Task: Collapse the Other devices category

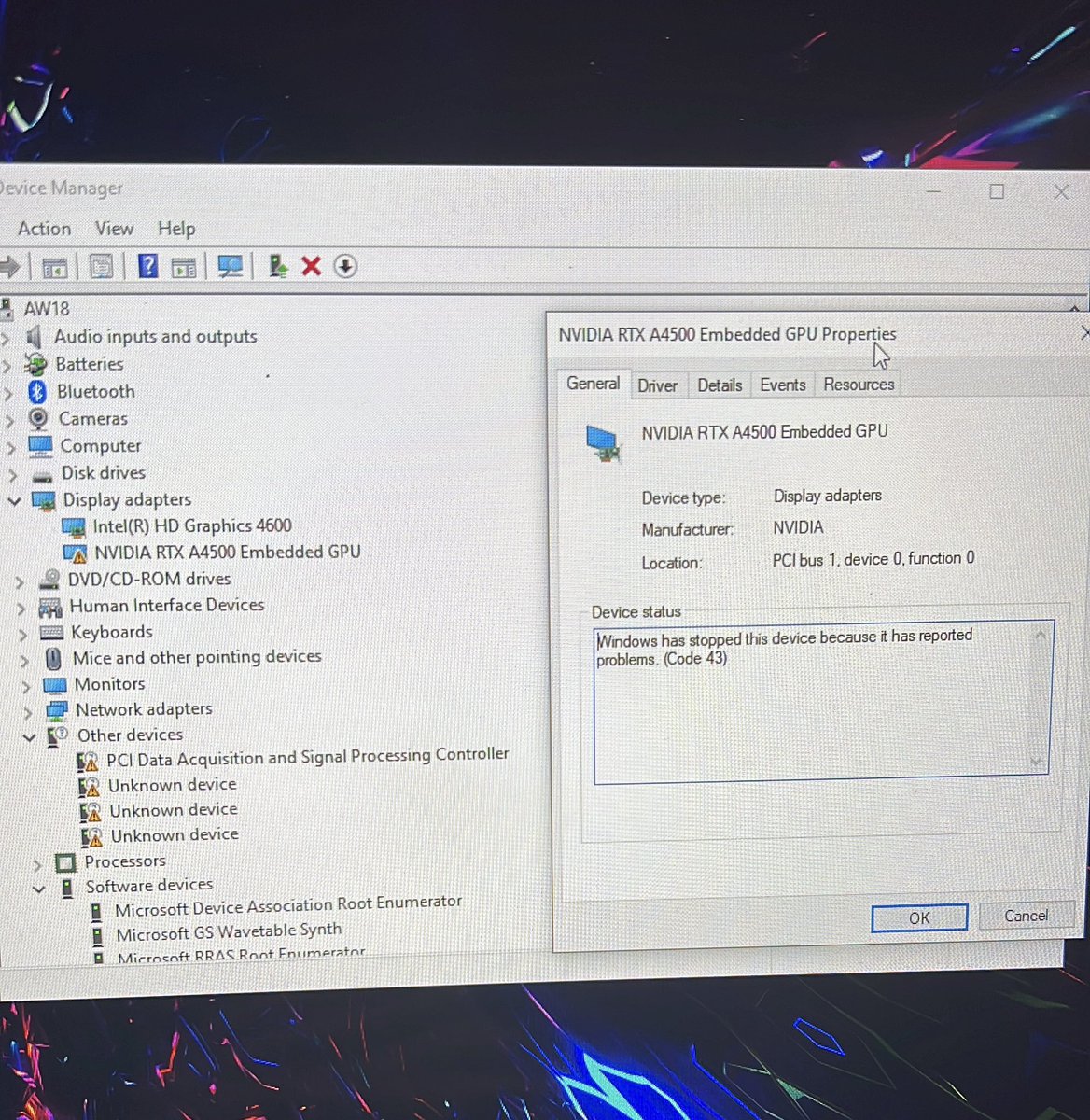Action: pyautogui.click(x=29, y=736)
